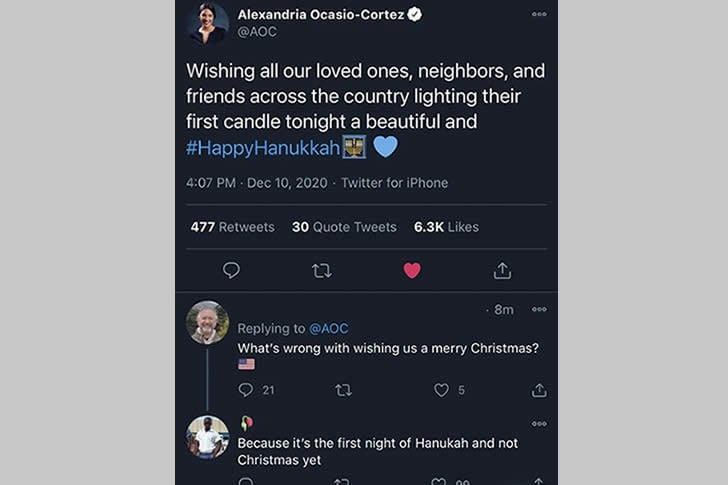Open the 6.3K Likes list
Viewport: 728px width, 485px height.
[x=446, y=227]
